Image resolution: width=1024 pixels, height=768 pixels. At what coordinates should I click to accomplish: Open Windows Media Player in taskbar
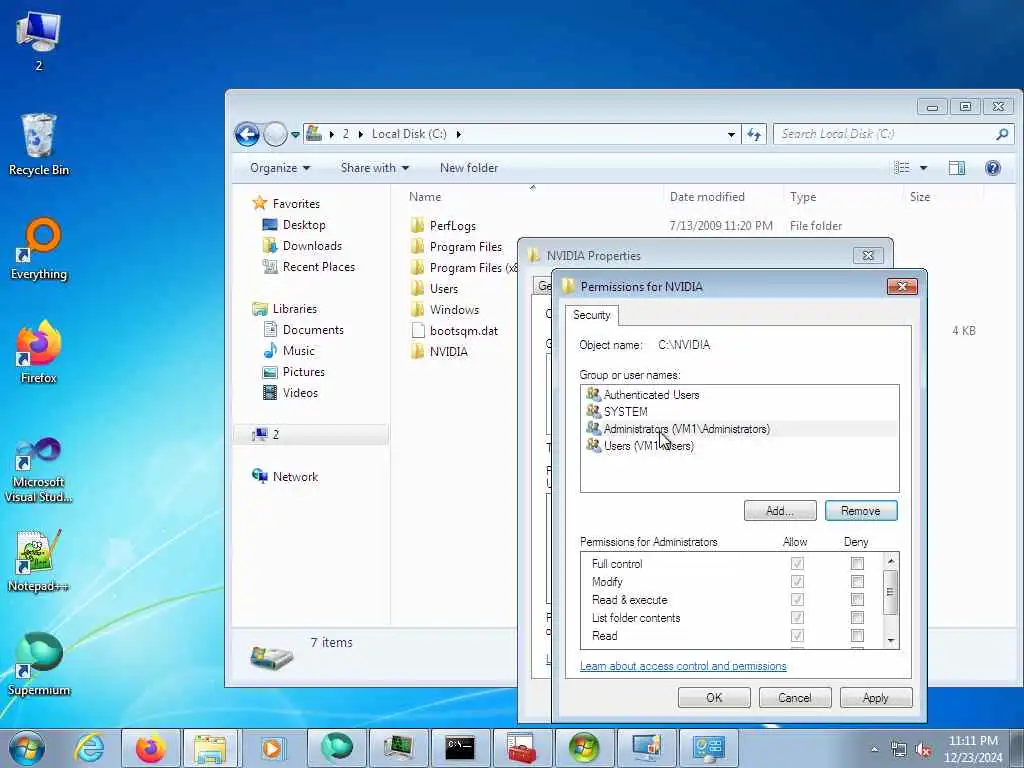[272, 748]
